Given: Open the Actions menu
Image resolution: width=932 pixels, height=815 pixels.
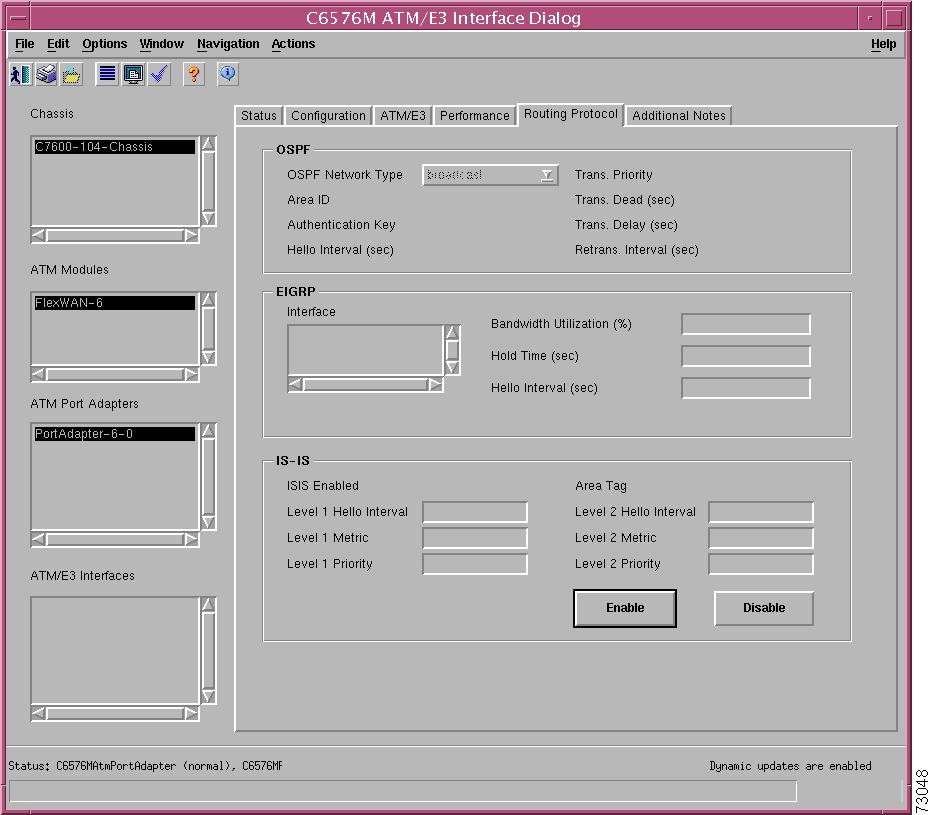Looking at the screenshot, I should tap(293, 44).
